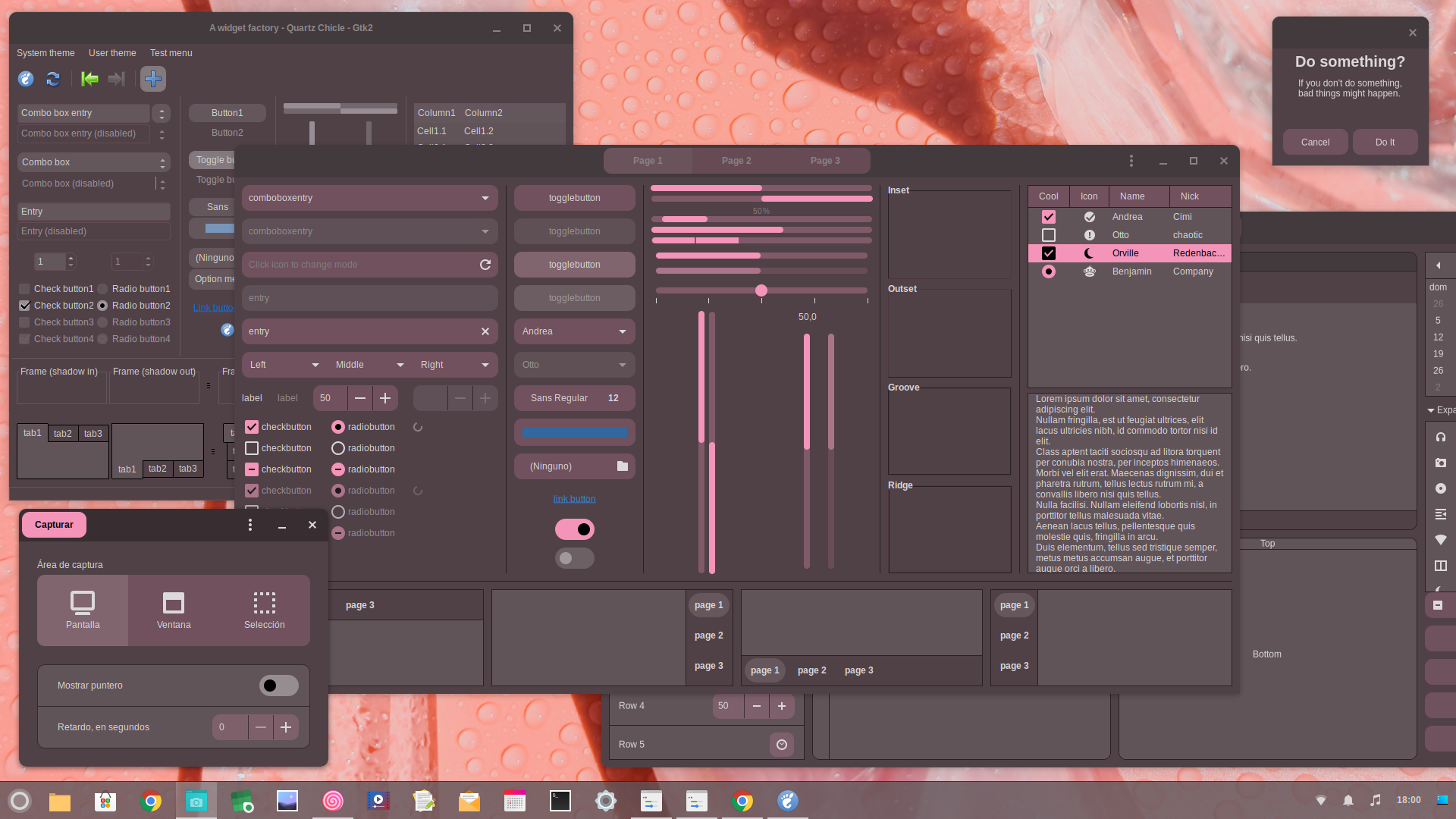
Task: Turn off the pink enabled switch
Action: (x=575, y=529)
